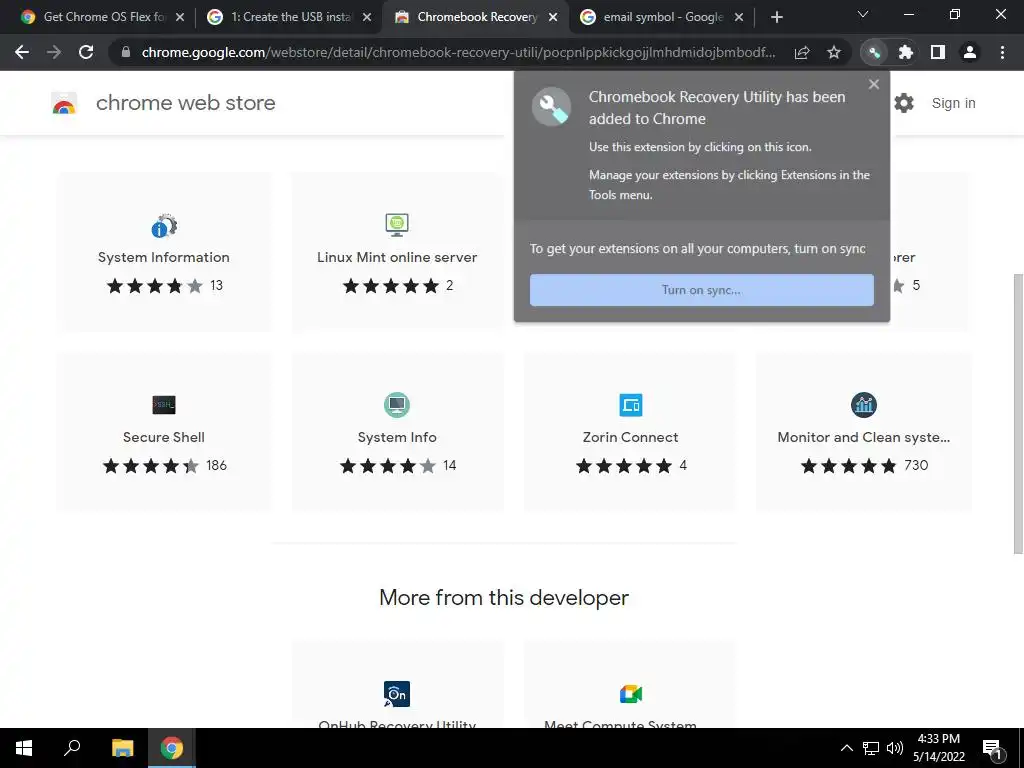Toggle the browser side panel icon
The image size is (1024, 768).
coord(938,52)
